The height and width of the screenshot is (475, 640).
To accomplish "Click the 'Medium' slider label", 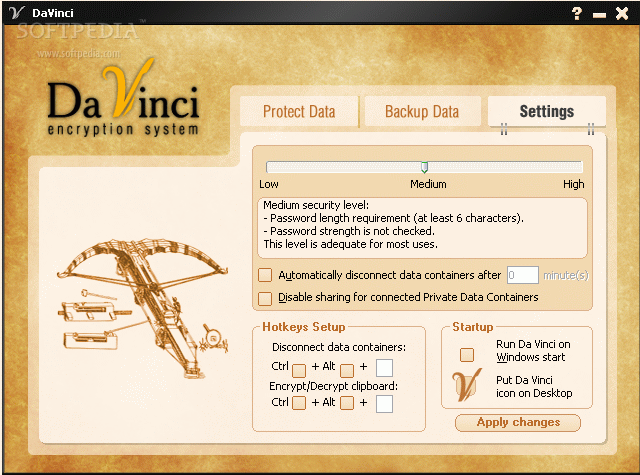I will [x=428, y=184].
